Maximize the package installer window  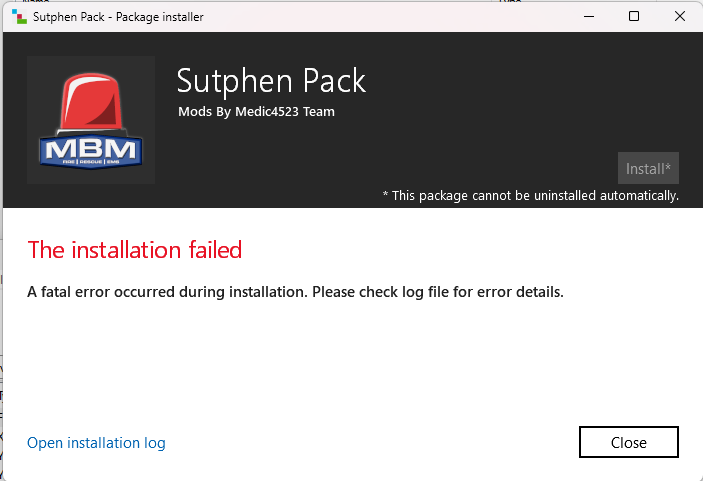tap(634, 16)
